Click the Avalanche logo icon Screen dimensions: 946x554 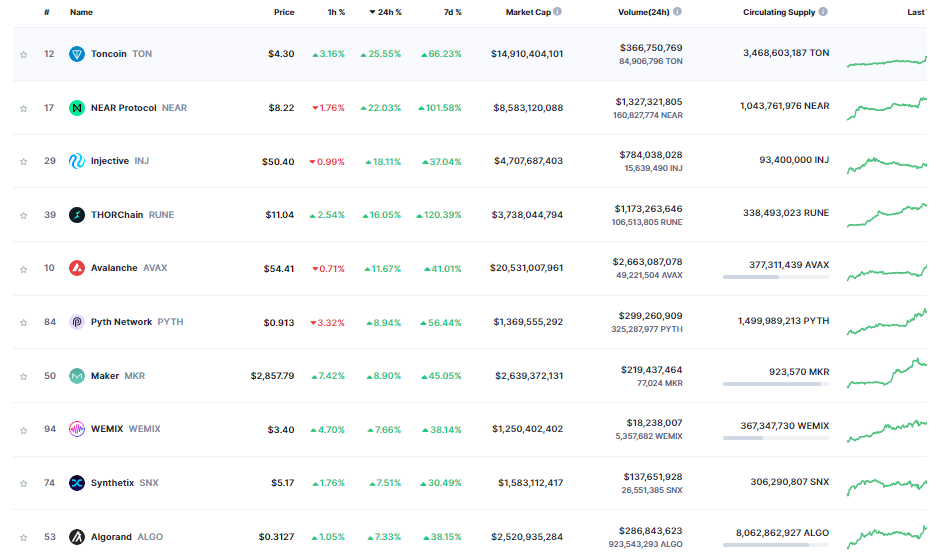coord(77,268)
